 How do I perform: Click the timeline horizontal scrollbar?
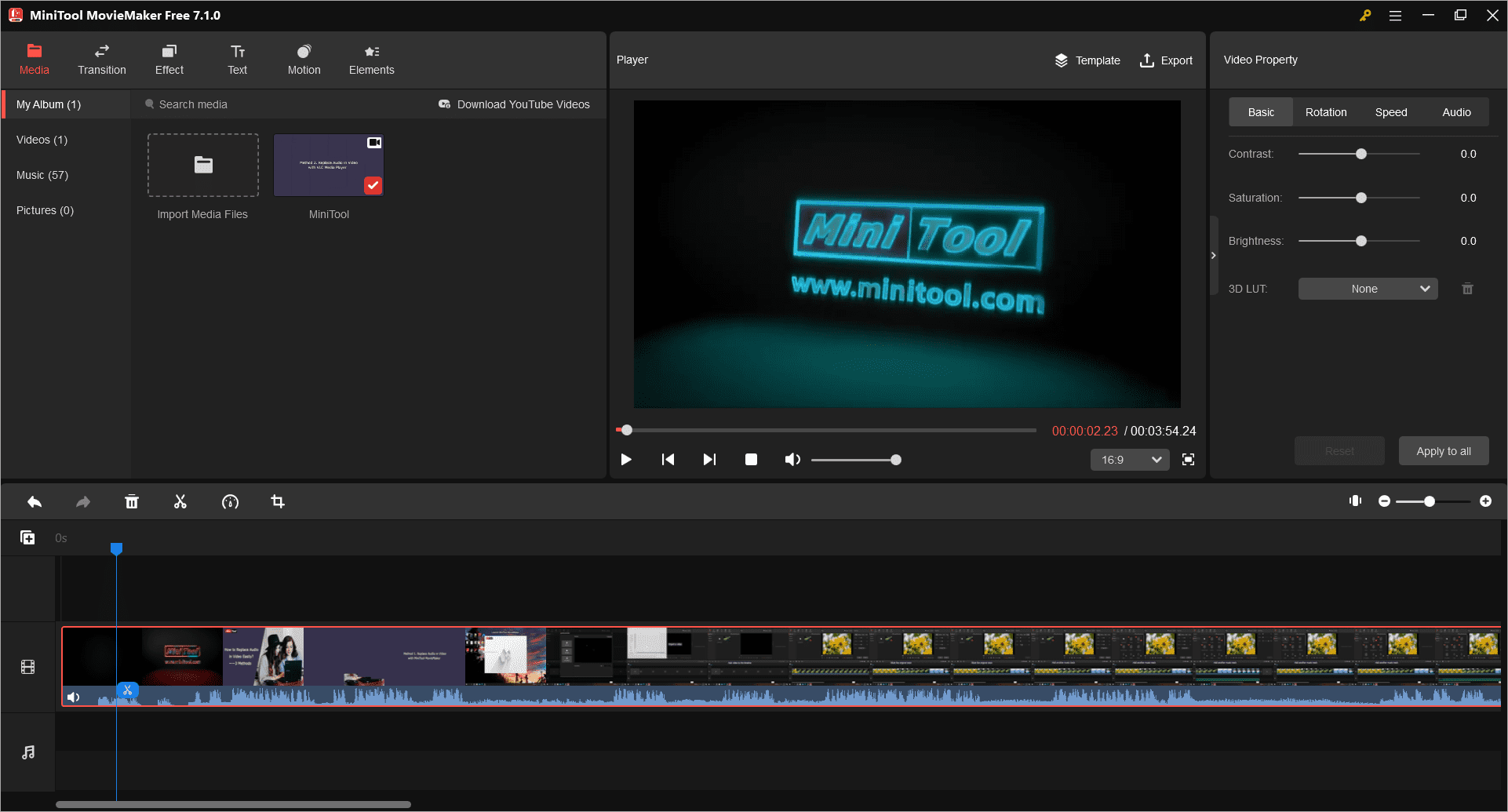coord(233,804)
